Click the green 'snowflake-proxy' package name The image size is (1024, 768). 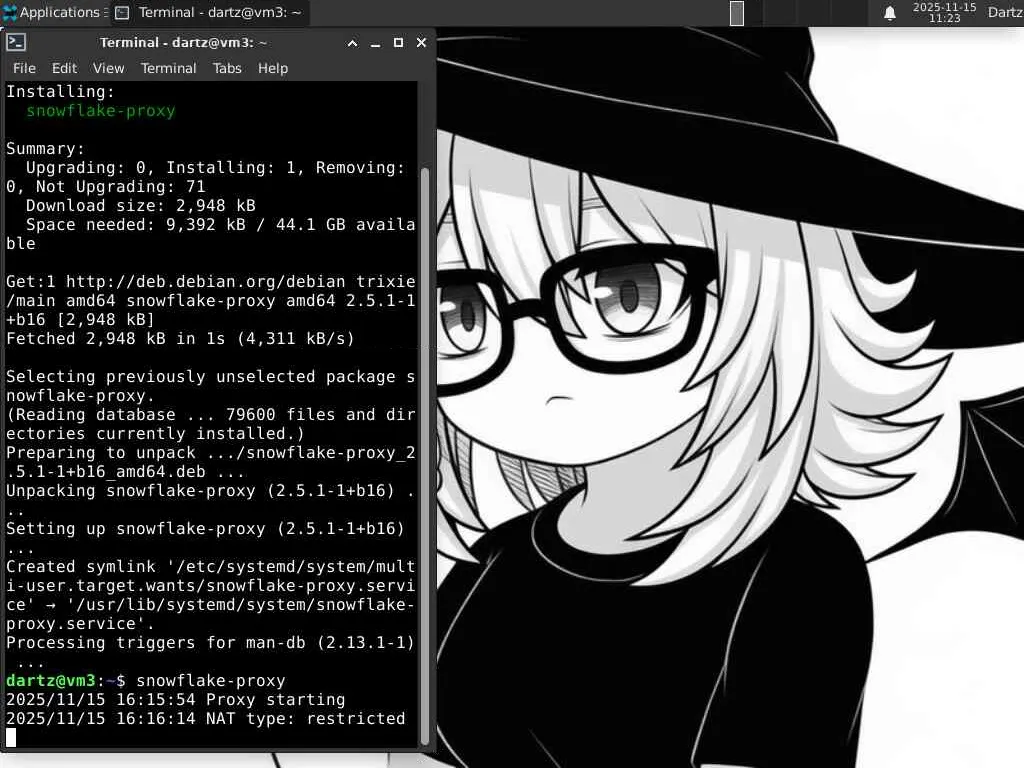tap(101, 110)
